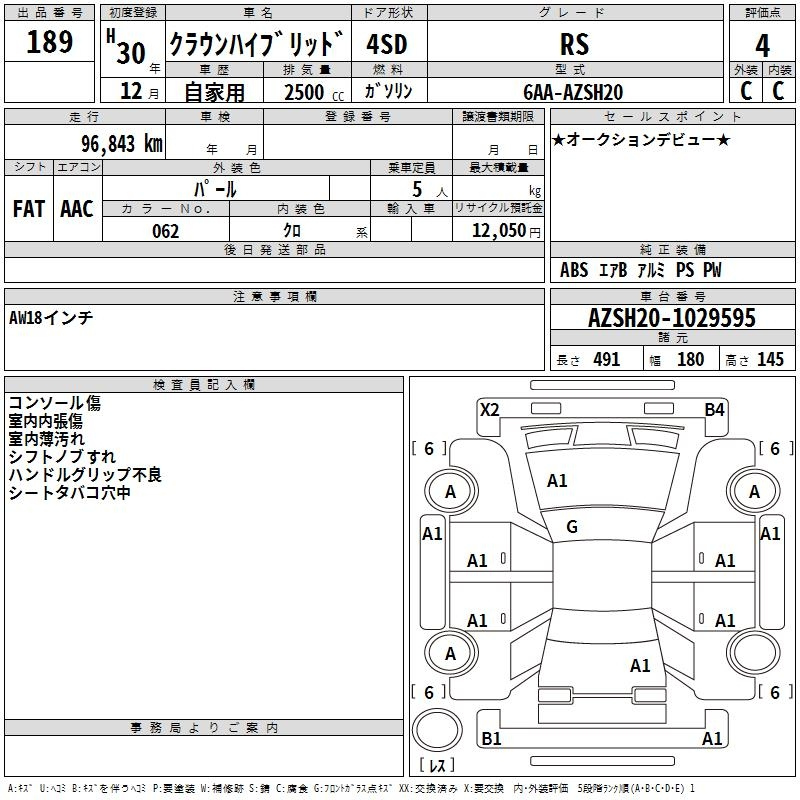The width and height of the screenshot is (800, 800).
Task: Click the upper-left wheel circle marked A
Action: [x=450, y=491]
